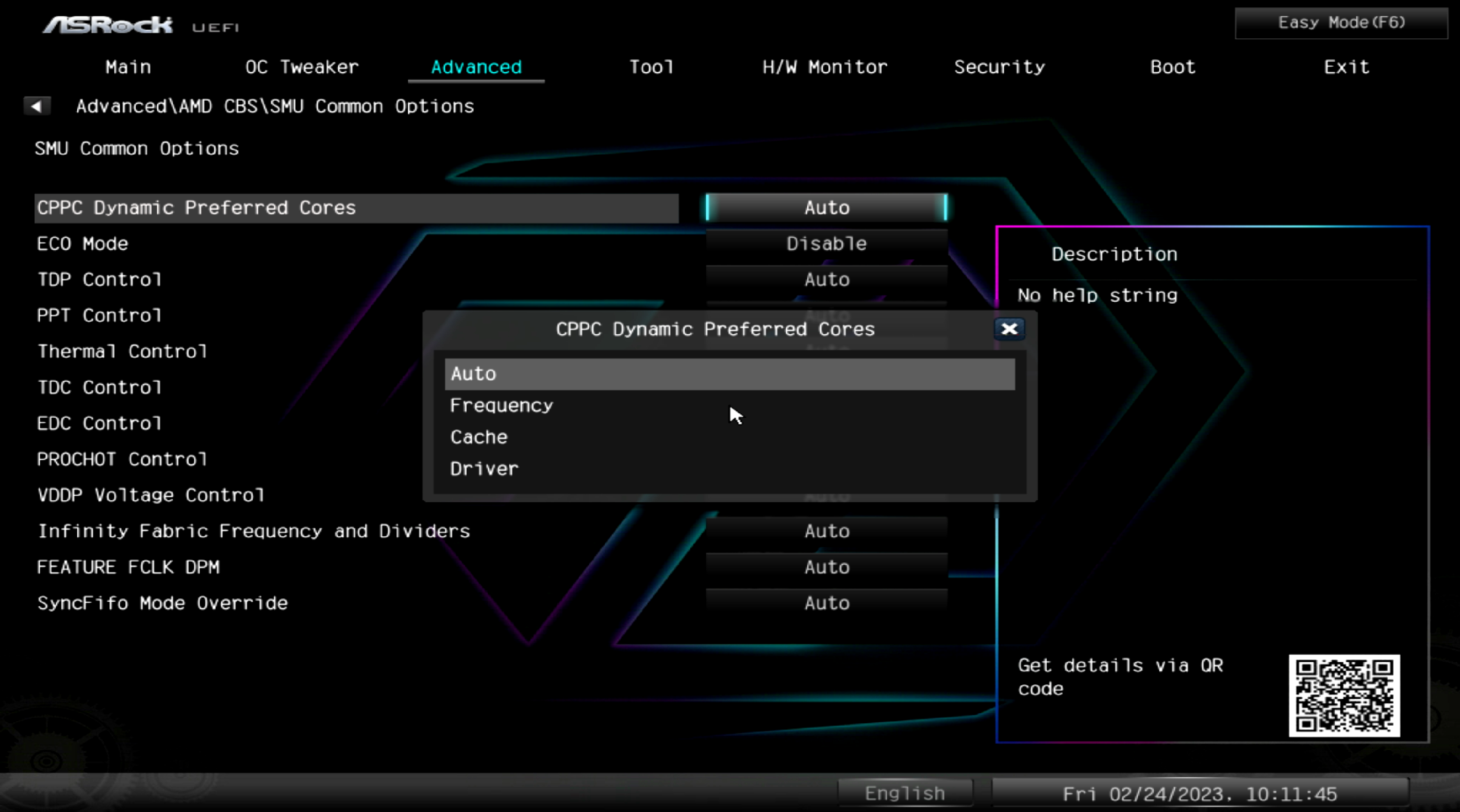The height and width of the screenshot is (812, 1460).
Task: Open Infinity Fabric Frequency and Dividers dropdown
Action: pos(826,531)
